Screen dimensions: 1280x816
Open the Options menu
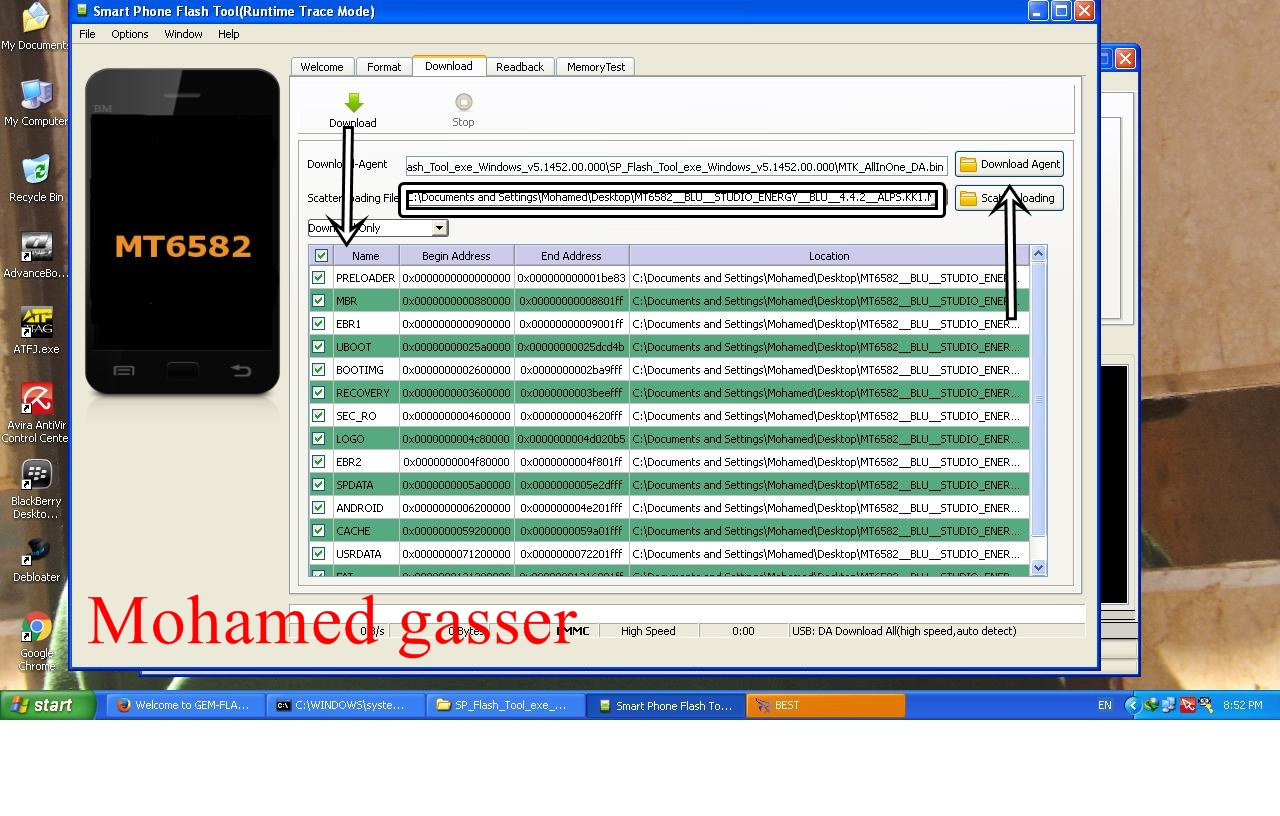tap(130, 34)
